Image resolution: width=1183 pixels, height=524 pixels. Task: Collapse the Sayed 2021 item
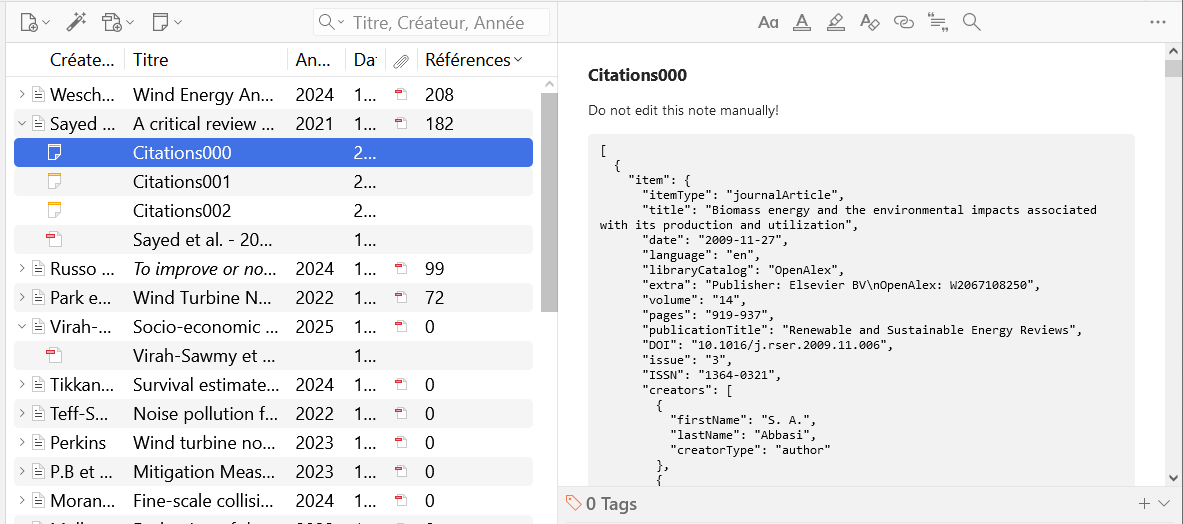pos(22,124)
